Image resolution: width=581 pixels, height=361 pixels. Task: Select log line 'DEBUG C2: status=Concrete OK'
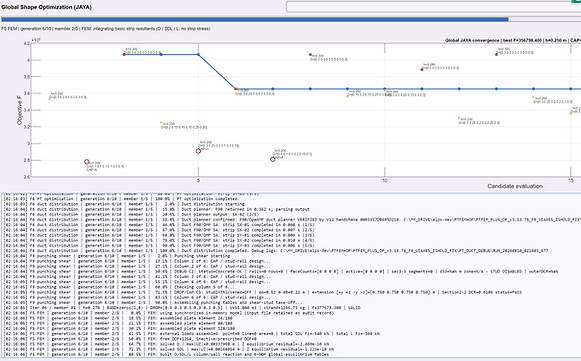click(280, 271)
